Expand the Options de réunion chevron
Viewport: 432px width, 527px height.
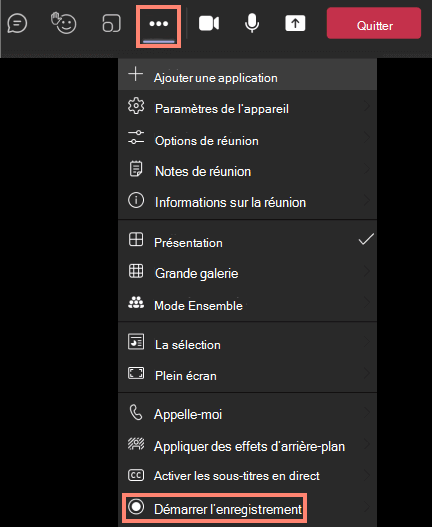click(x=367, y=137)
